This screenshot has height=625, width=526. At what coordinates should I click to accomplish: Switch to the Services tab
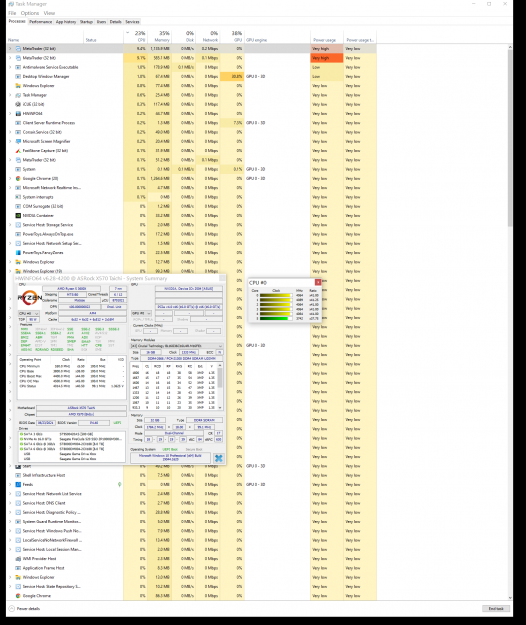tap(132, 22)
